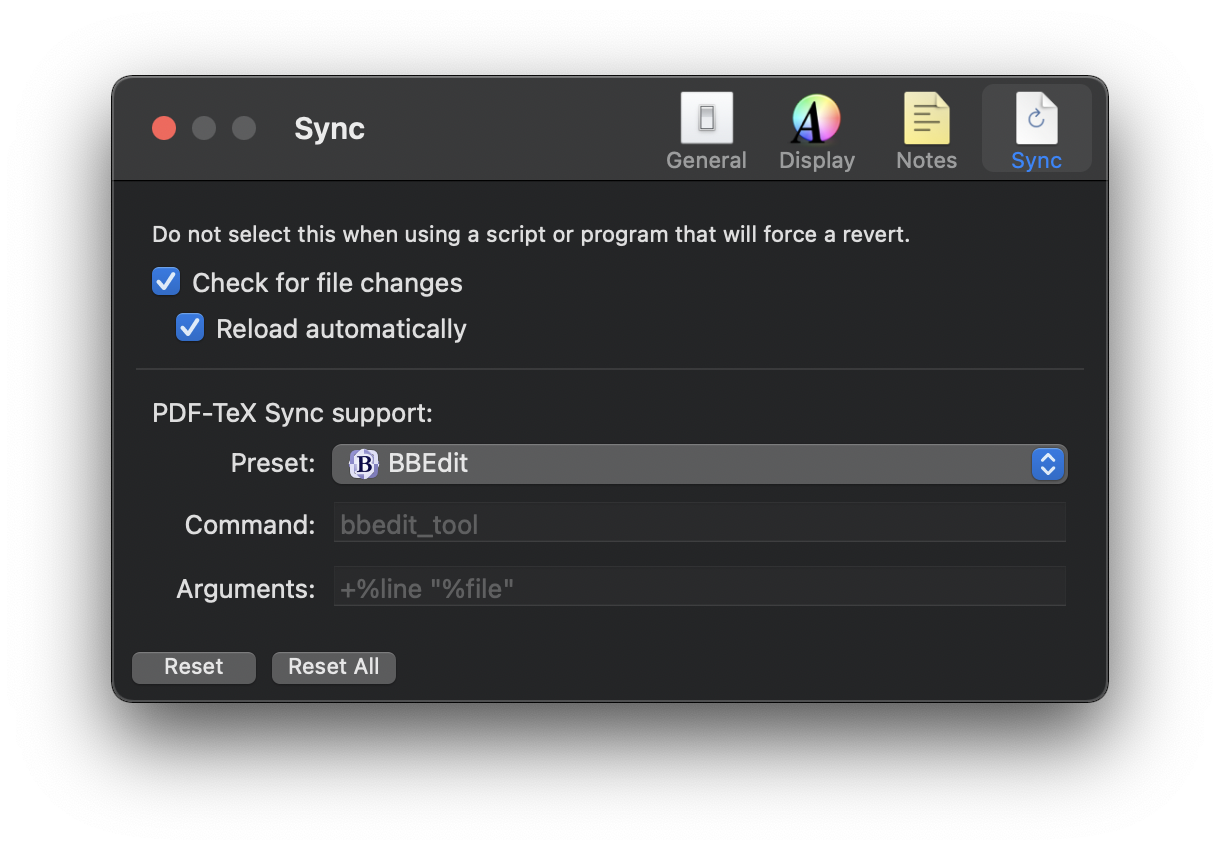This screenshot has height=850, width=1220.
Task: Uncheck the Reload automatically checkbox
Action: coord(190,328)
